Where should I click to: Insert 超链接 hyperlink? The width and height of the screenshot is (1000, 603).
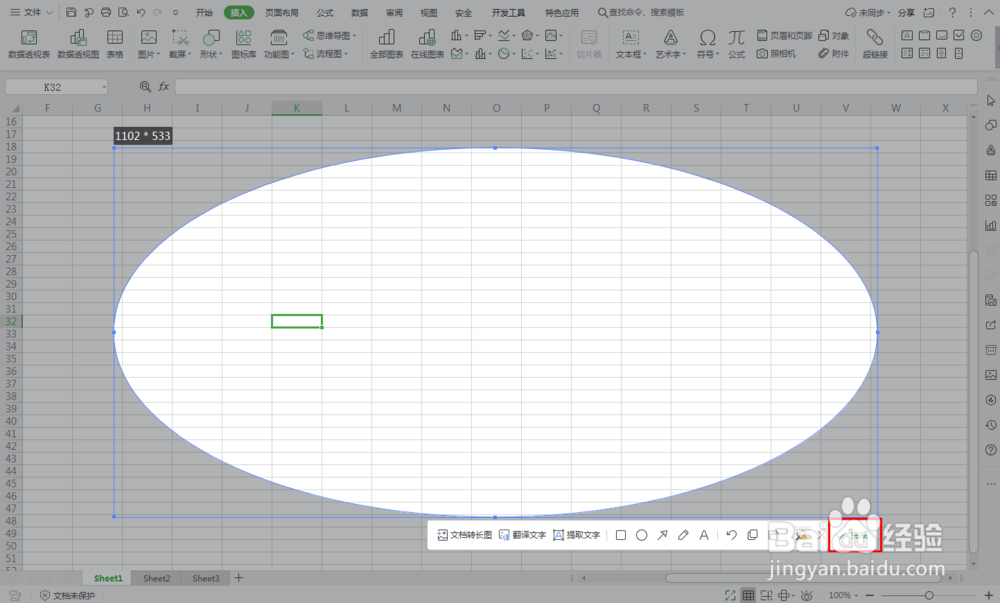(875, 44)
